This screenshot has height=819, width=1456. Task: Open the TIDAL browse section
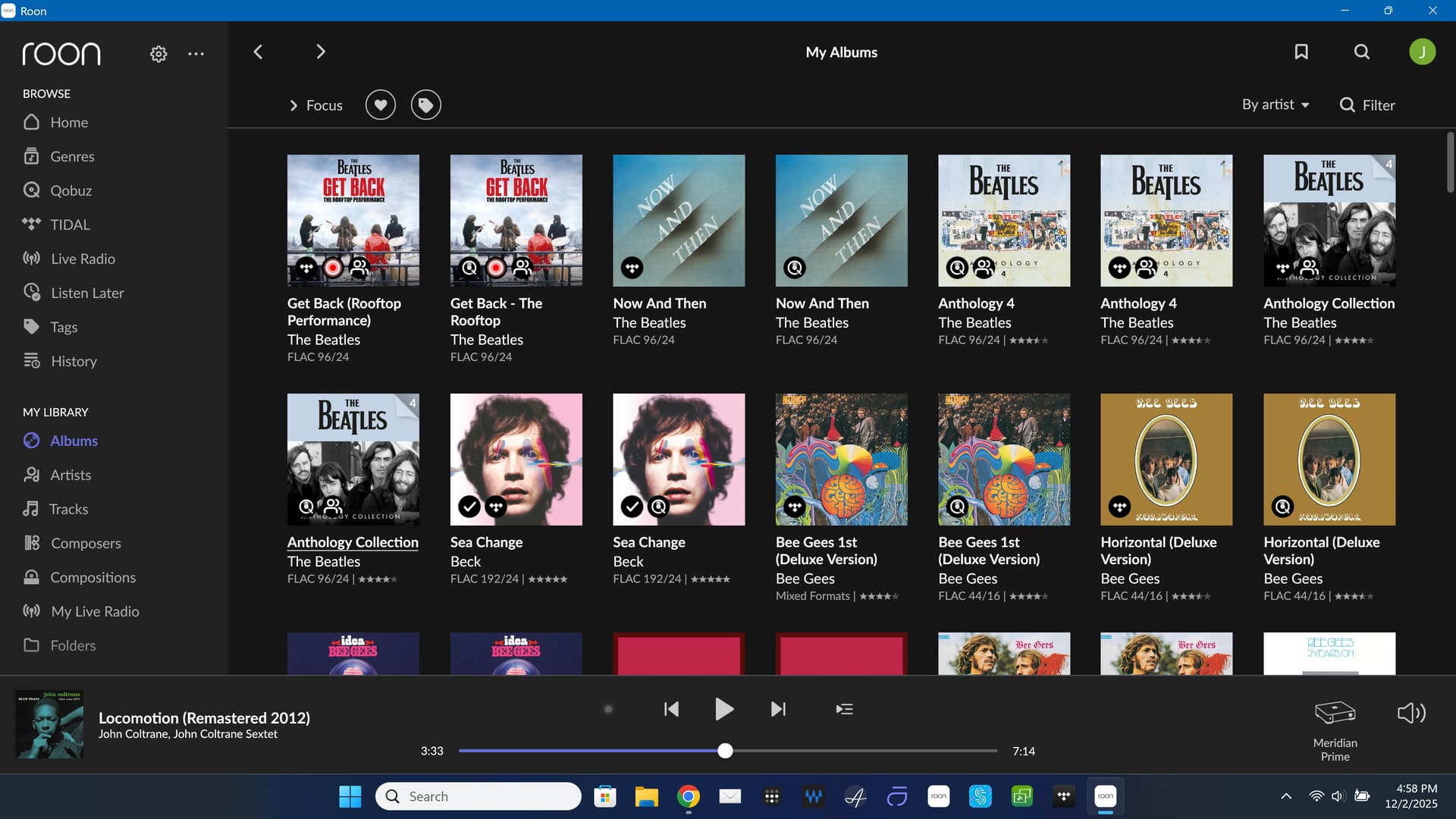coord(70,224)
